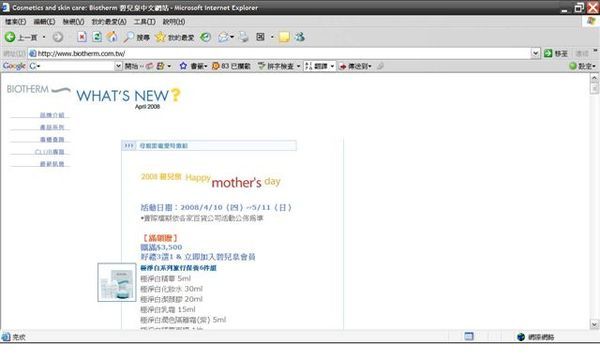Click the Mail envelope icon
The width and height of the screenshot is (600, 360).
coord(223,37)
